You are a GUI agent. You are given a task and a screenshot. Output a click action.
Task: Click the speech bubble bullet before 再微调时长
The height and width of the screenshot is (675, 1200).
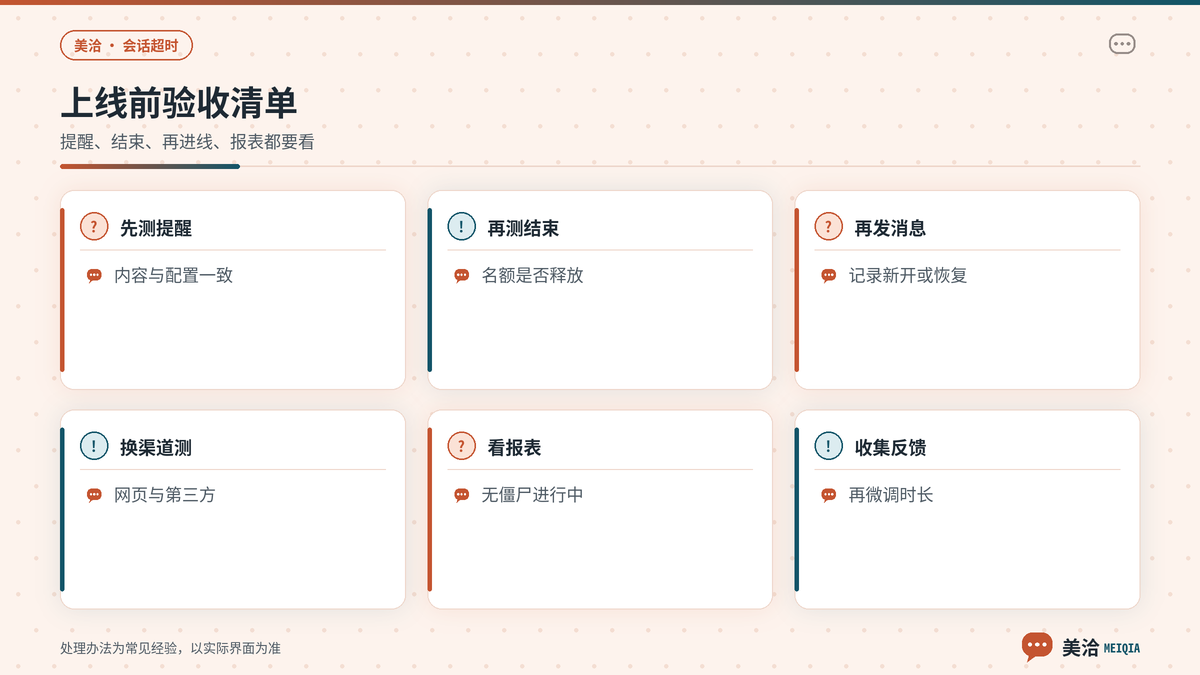[x=828, y=495]
